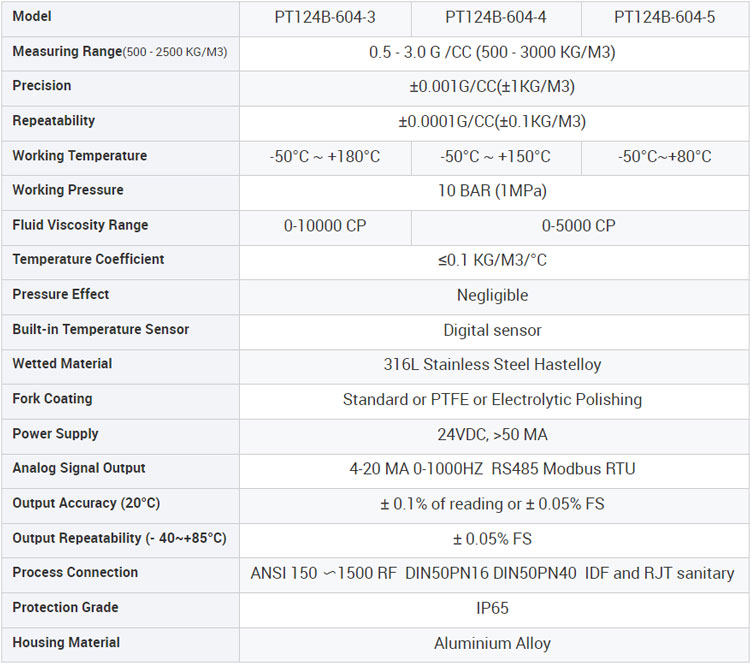Select the IP65 protection grade value
The image size is (750, 663).
pyautogui.click(x=492, y=608)
